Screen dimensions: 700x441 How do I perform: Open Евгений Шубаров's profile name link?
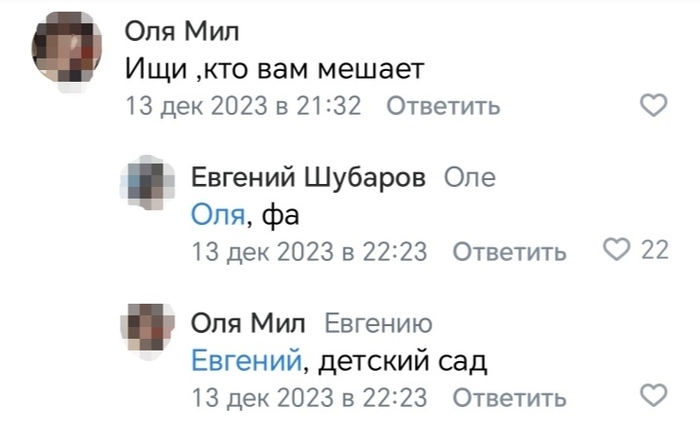309,178
